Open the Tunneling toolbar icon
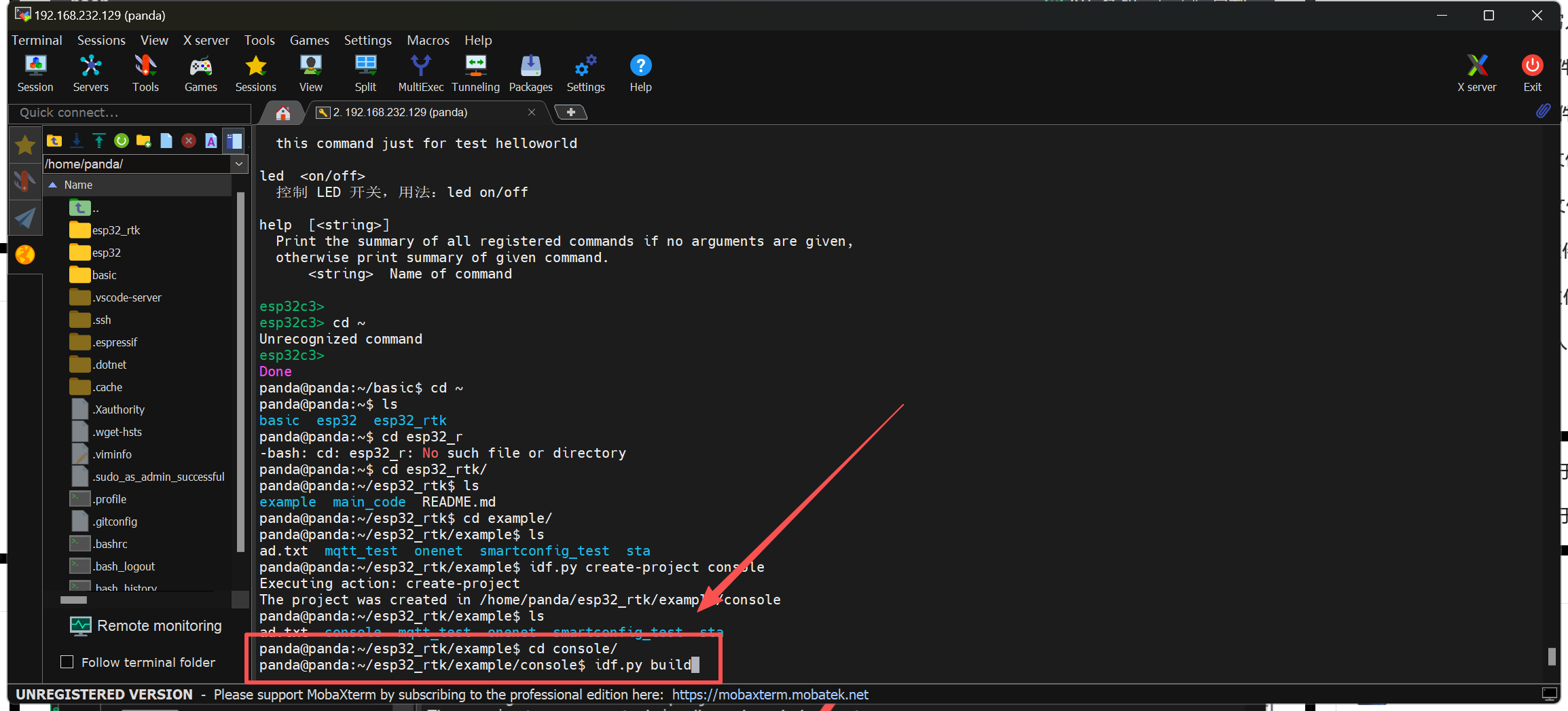 click(x=475, y=73)
